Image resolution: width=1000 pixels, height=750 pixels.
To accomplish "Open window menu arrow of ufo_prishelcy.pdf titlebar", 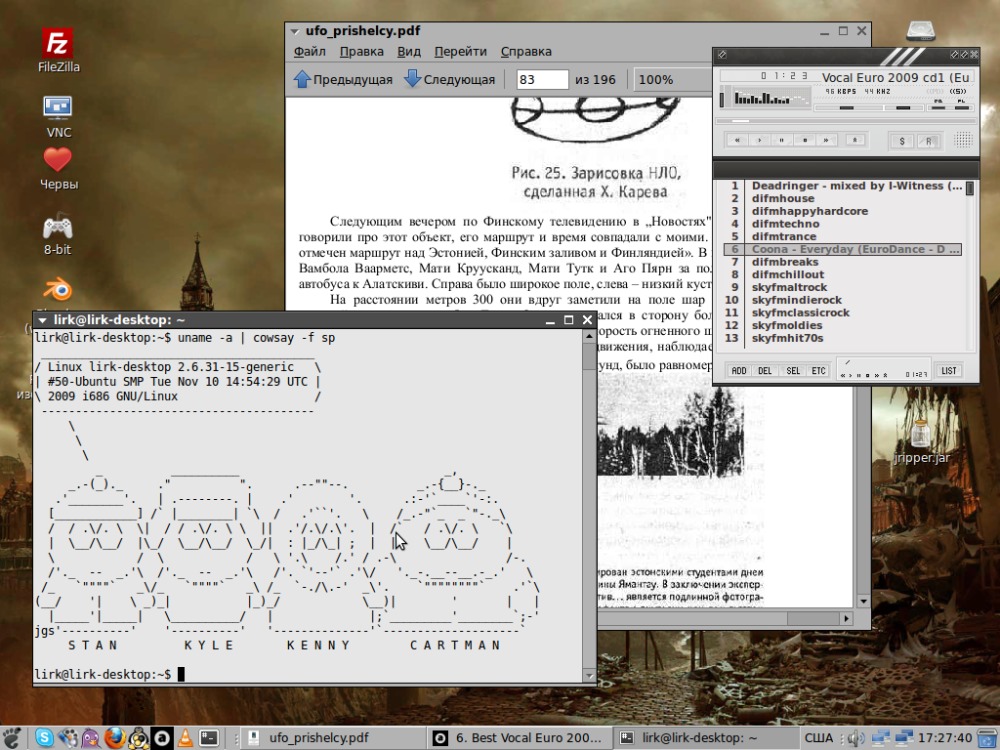I will [x=295, y=31].
